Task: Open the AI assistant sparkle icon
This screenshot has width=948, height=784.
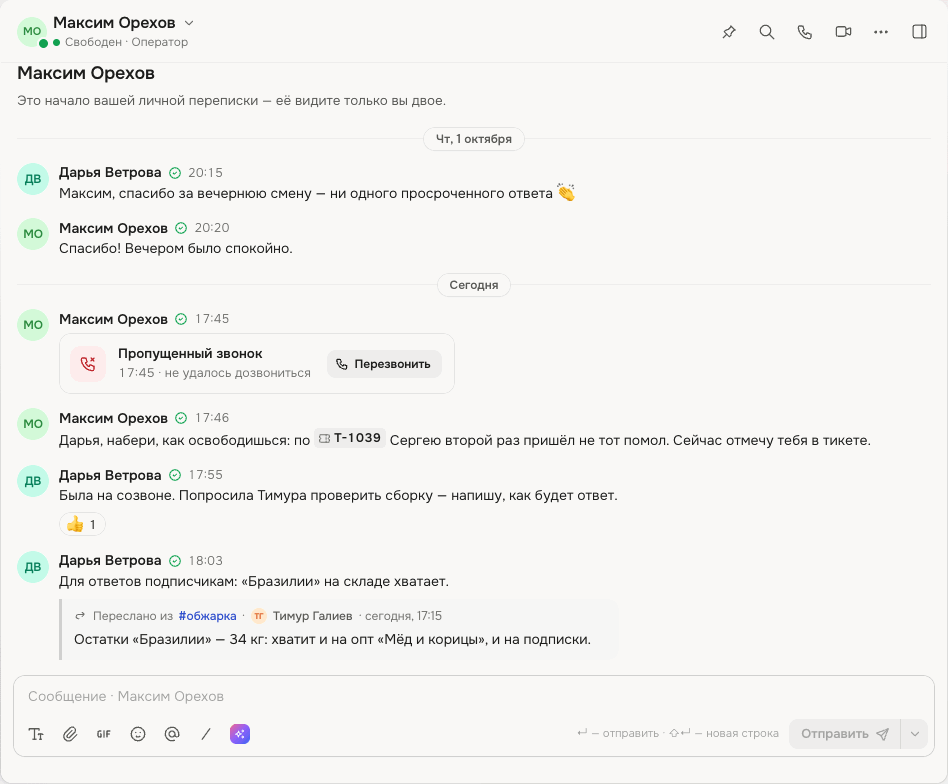Action: pyautogui.click(x=240, y=734)
